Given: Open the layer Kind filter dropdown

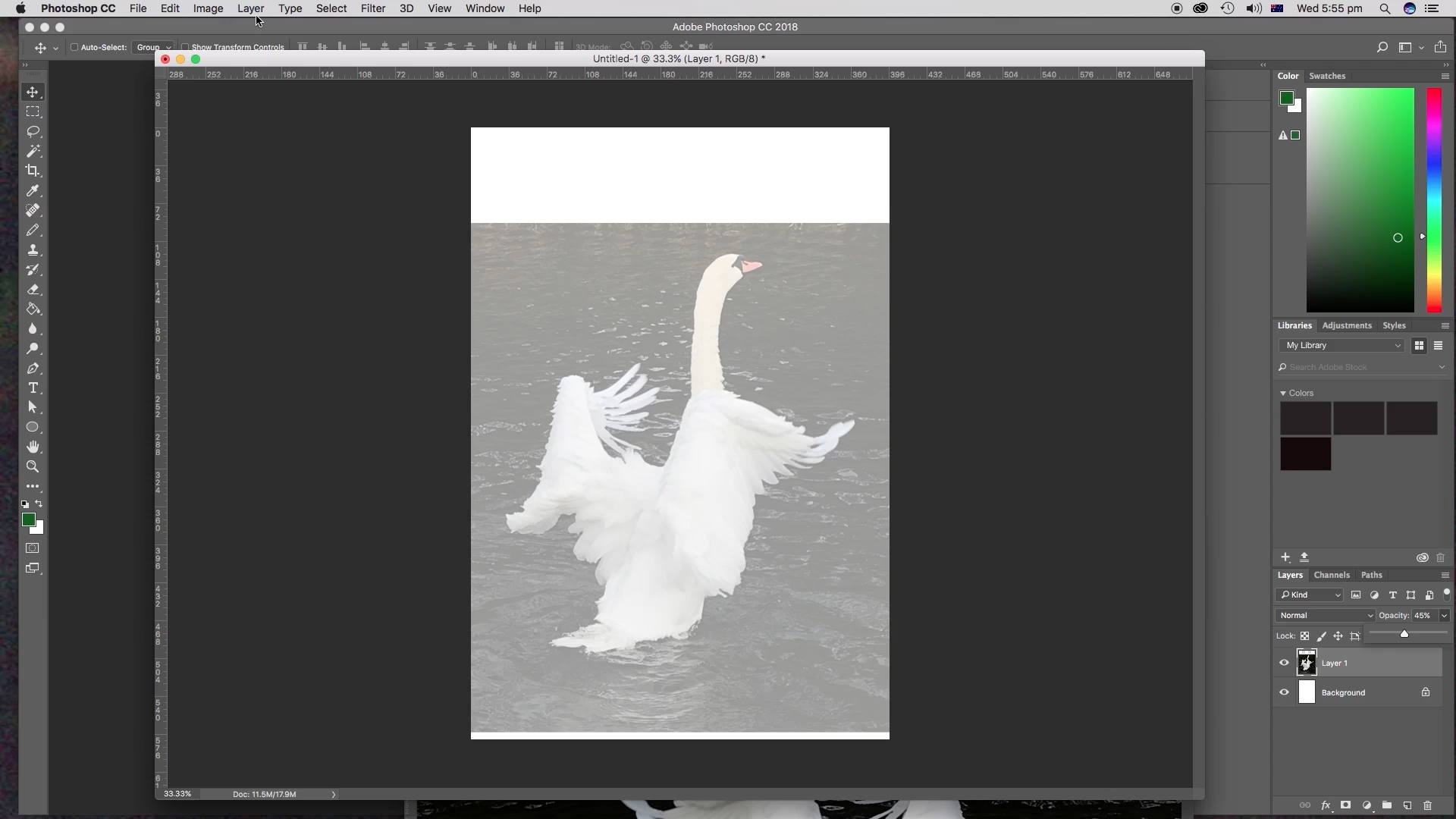Looking at the screenshot, I should pos(1310,595).
